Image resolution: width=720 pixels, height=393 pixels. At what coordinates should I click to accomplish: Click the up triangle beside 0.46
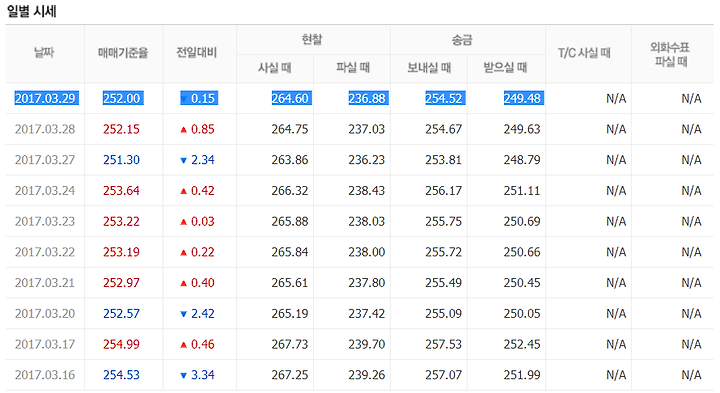[184, 345]
